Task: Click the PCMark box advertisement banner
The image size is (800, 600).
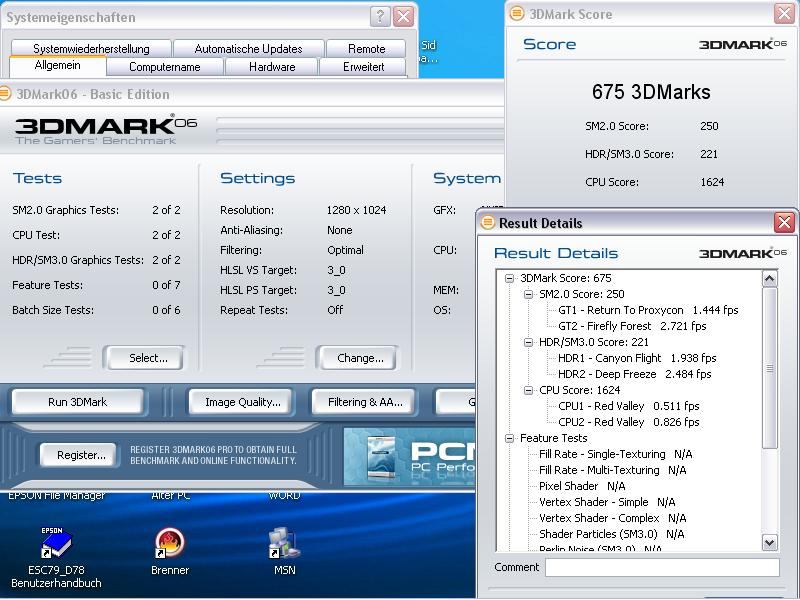Action: click(x=409, y=457)
